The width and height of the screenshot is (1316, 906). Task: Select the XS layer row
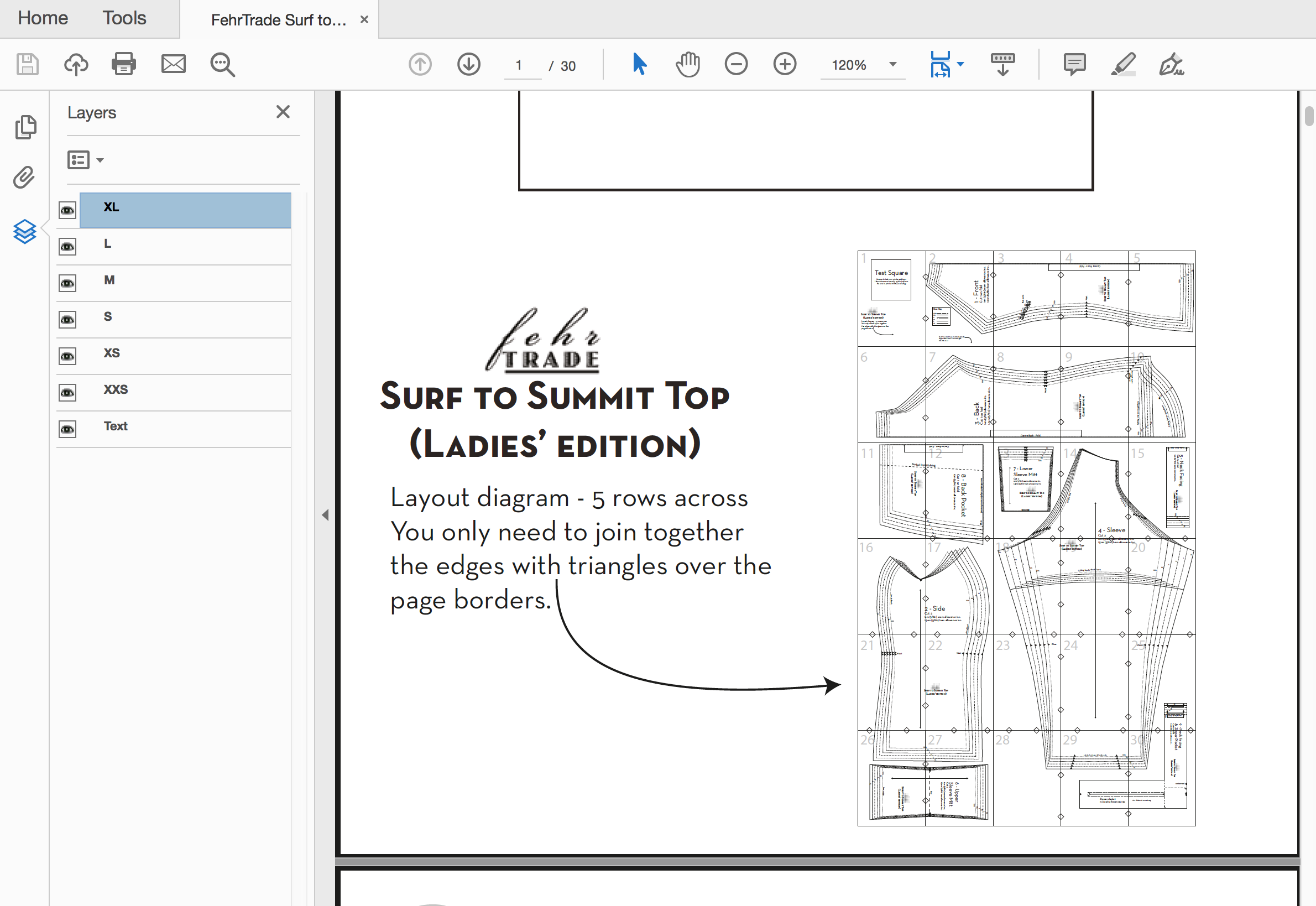pos(185,355)
